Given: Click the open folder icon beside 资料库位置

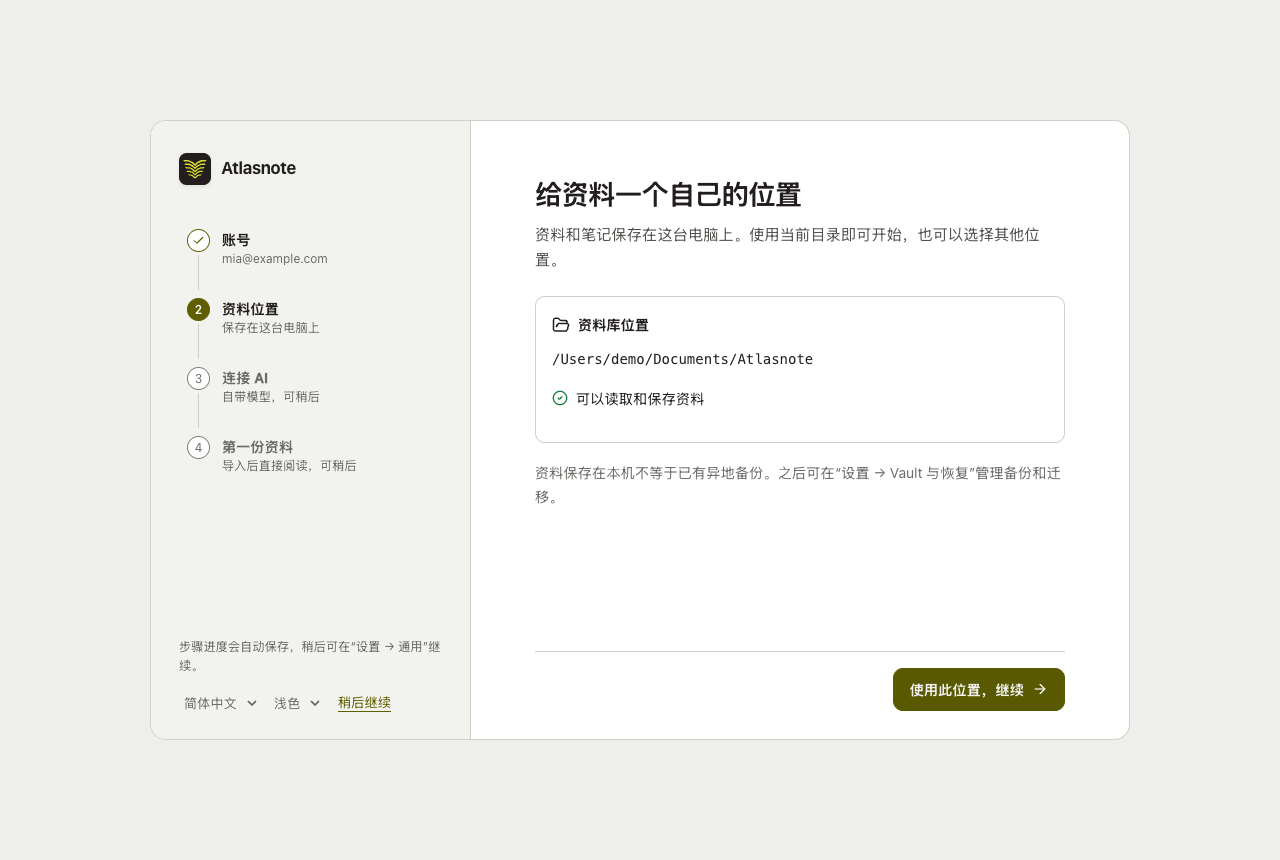Looking at the screenshot, I should [561, 325].
